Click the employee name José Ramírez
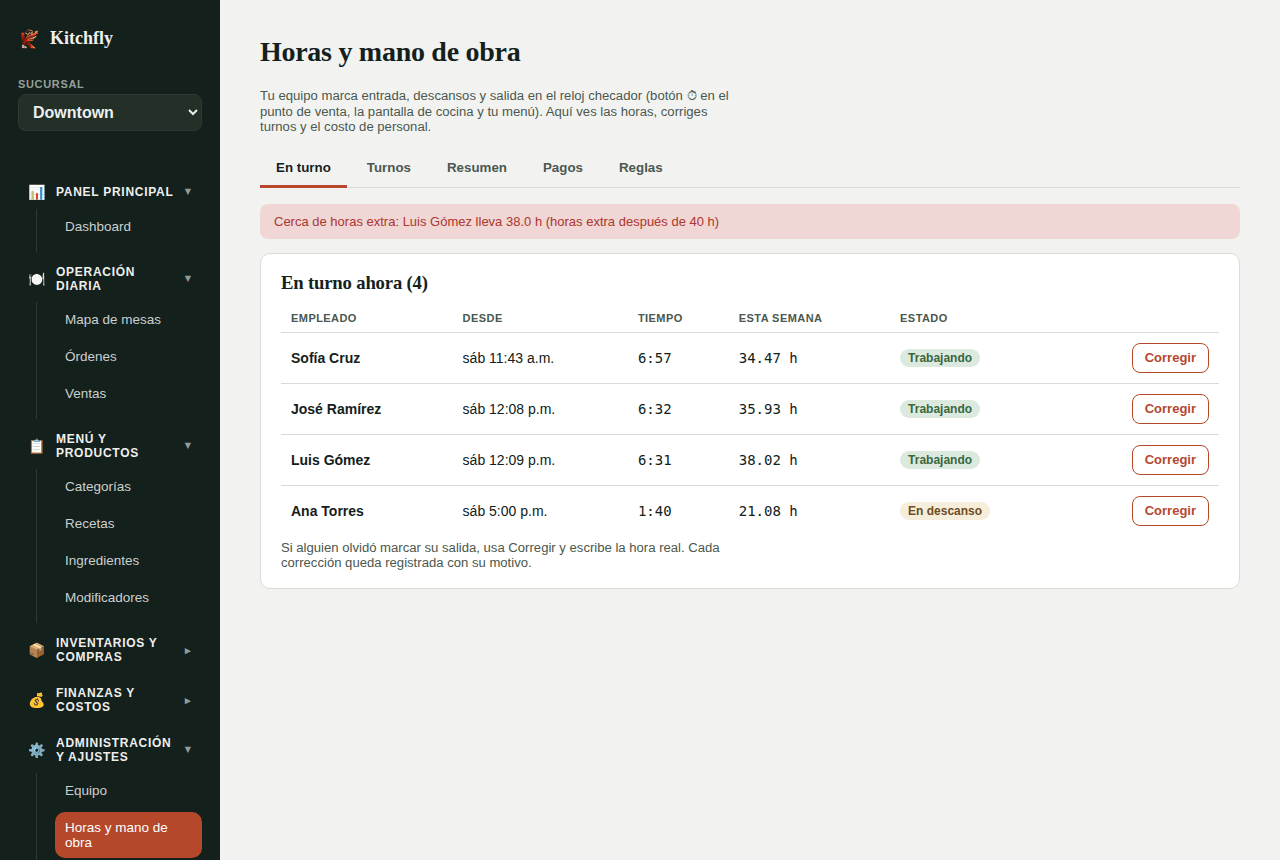Image resolution: width=1280 pixels, height=860 pixels. (x=336, y=409)
